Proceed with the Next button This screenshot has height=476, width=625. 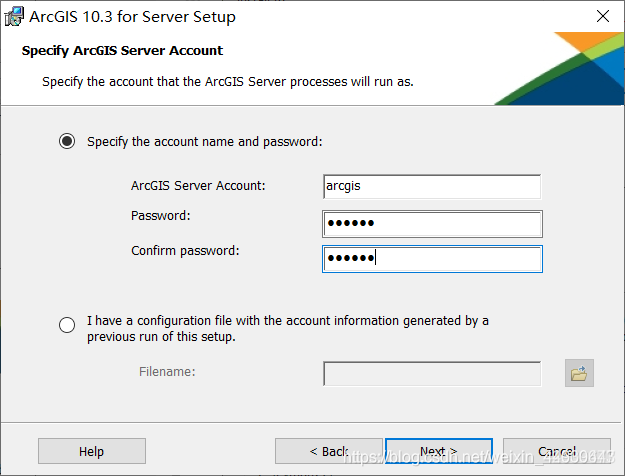click(439, 451)
